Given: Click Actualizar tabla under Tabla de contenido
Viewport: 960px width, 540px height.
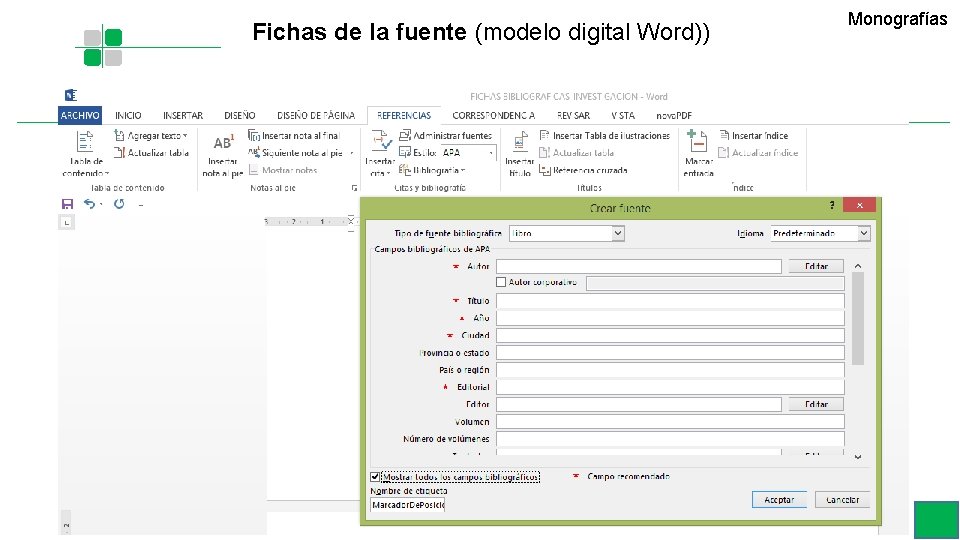Looking at the screenshot, I should pos(151,152).
